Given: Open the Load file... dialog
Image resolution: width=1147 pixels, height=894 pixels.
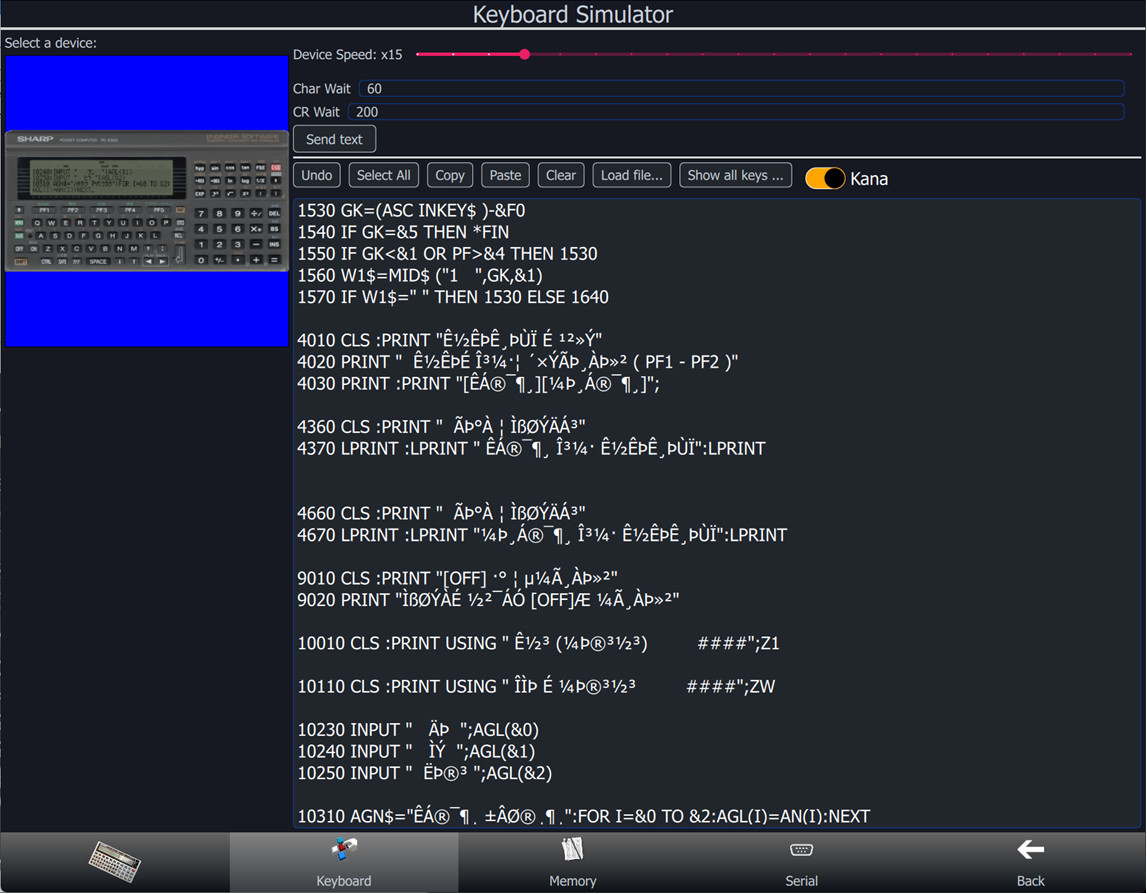Looking at the screenshot, I should [631, 175].
